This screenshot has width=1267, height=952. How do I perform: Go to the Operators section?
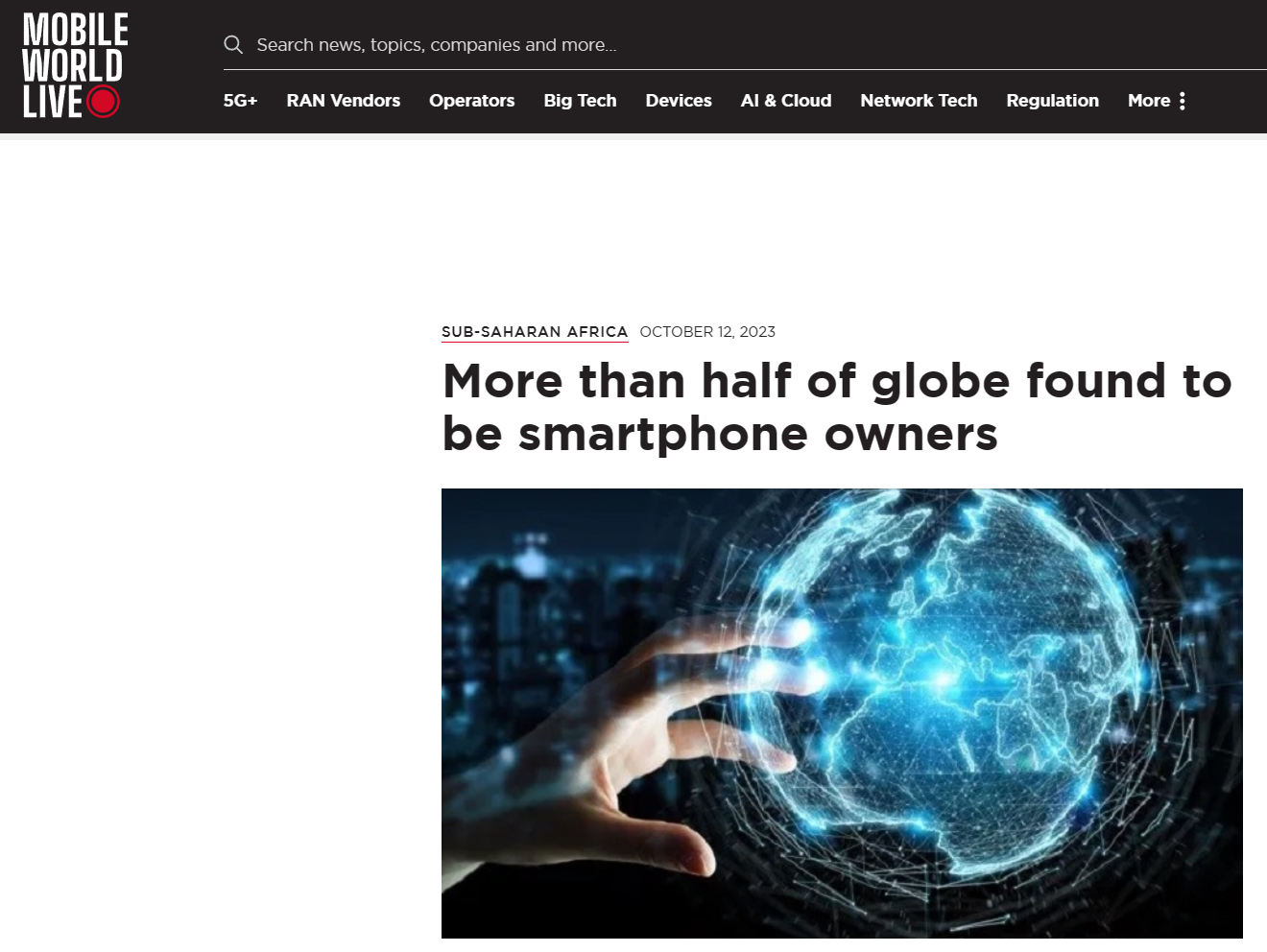click(471, 101)
